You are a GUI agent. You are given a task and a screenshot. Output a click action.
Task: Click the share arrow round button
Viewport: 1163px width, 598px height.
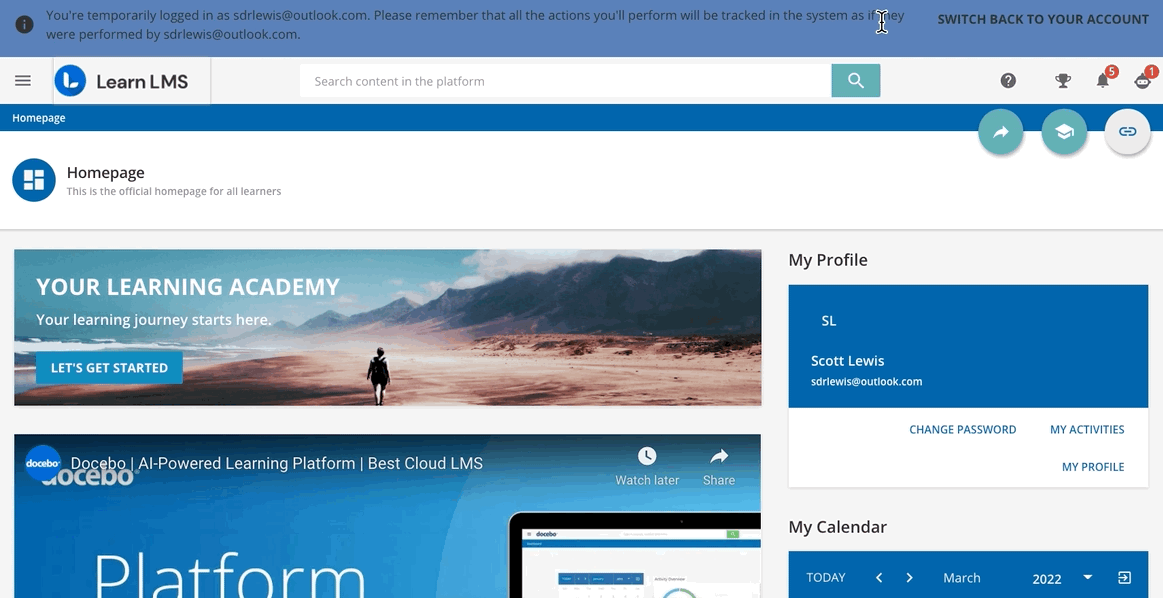(x=1000, y=132)
